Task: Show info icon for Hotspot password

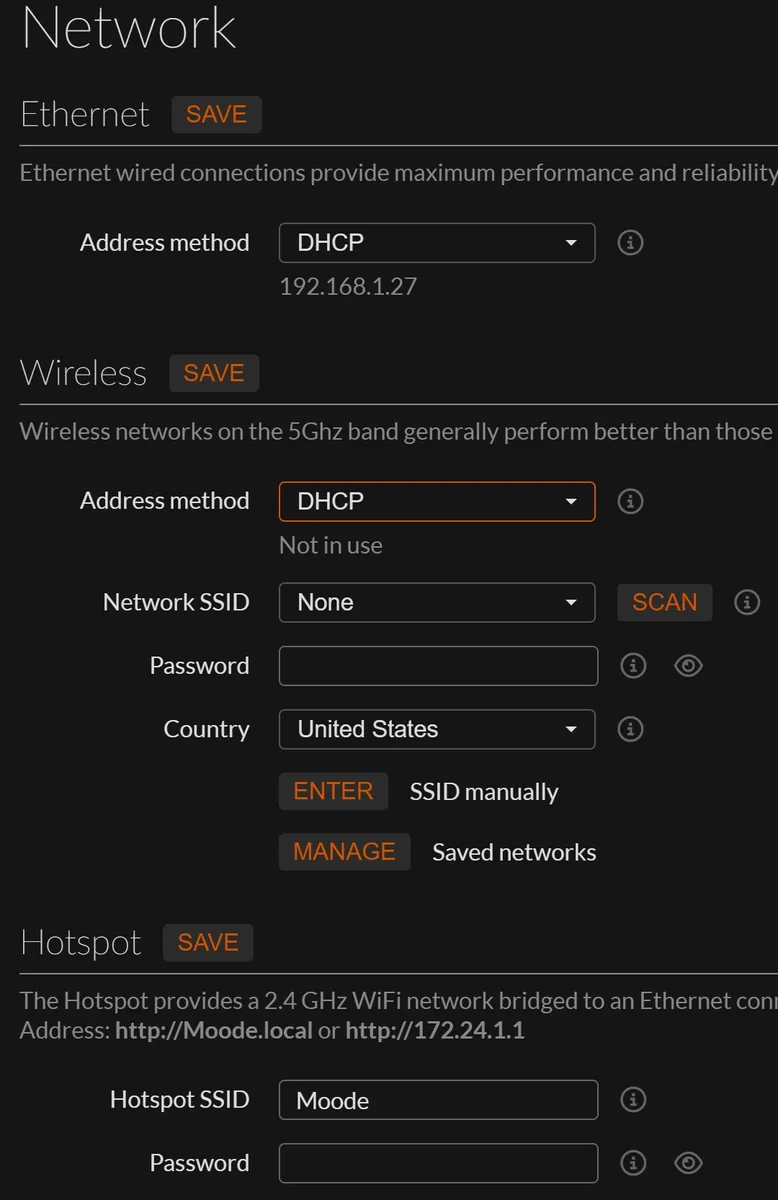Action: coord(633,1162)
